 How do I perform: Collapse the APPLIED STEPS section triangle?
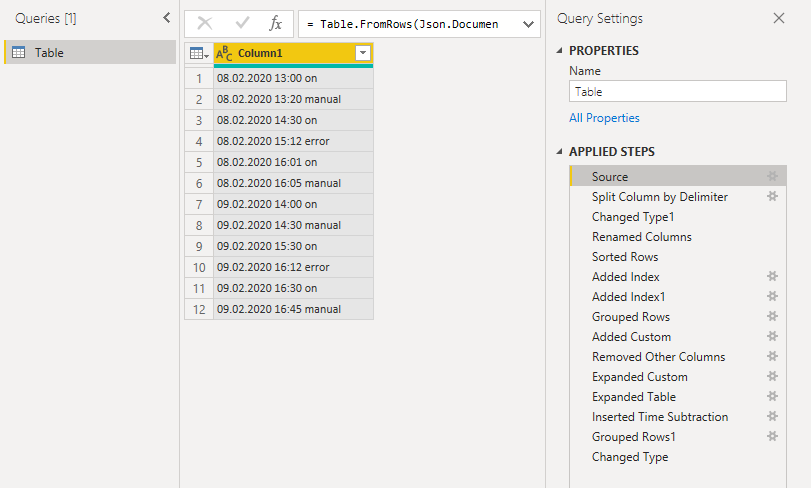559,151
